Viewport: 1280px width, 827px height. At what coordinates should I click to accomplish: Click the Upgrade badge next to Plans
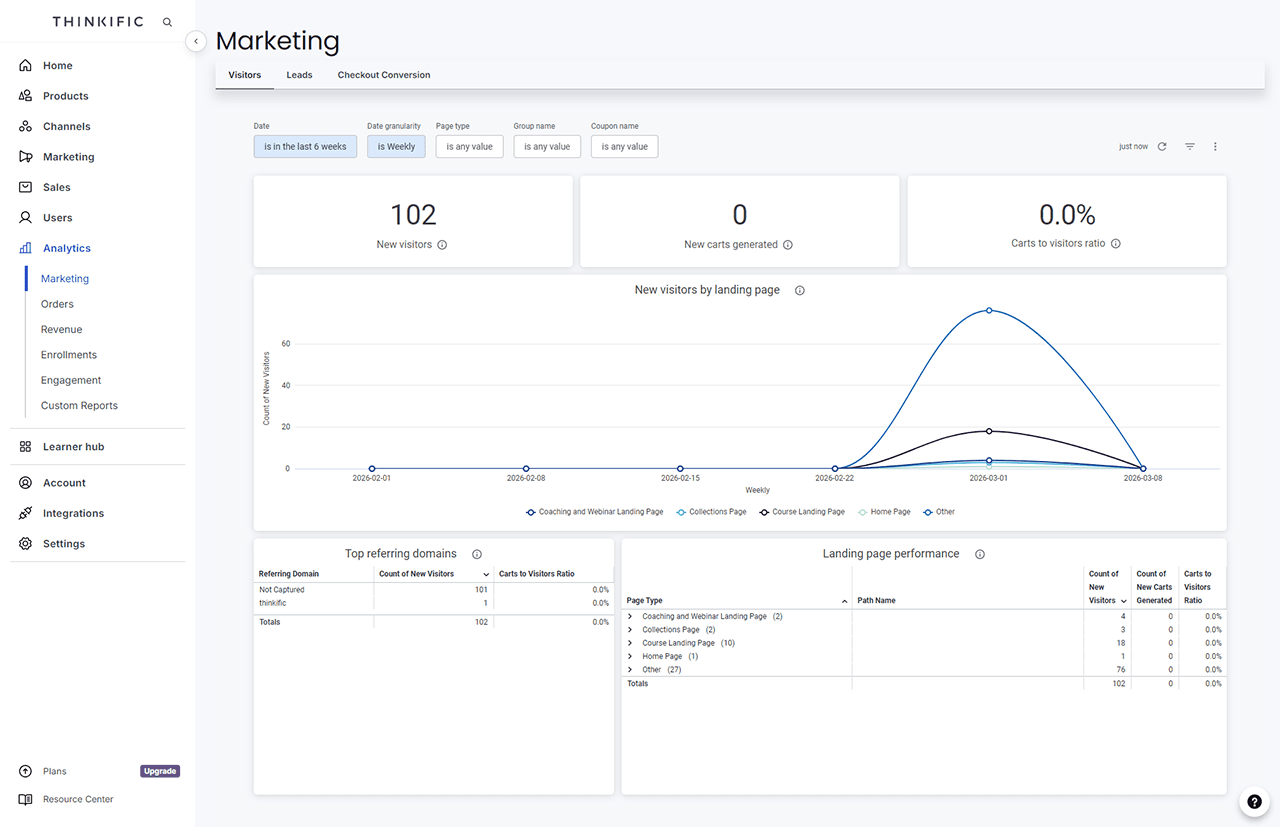(160, 771)
